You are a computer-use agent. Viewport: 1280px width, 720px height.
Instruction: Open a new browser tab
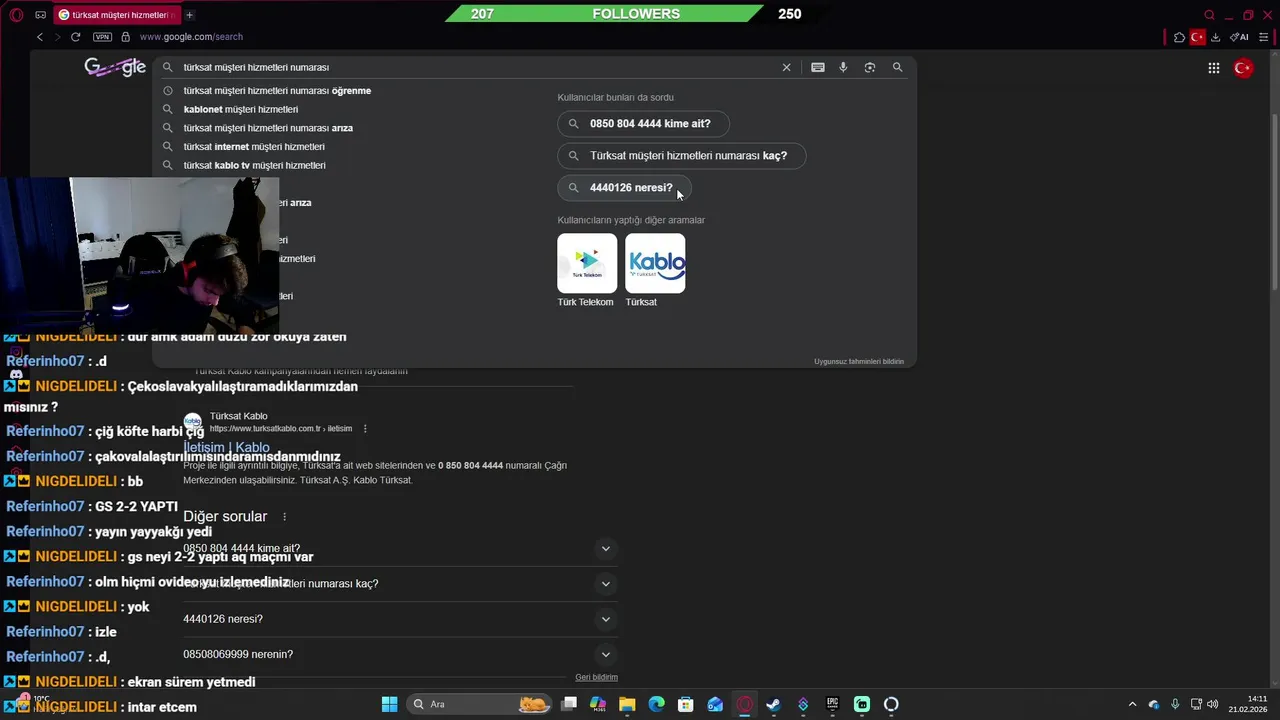(189, 15)
